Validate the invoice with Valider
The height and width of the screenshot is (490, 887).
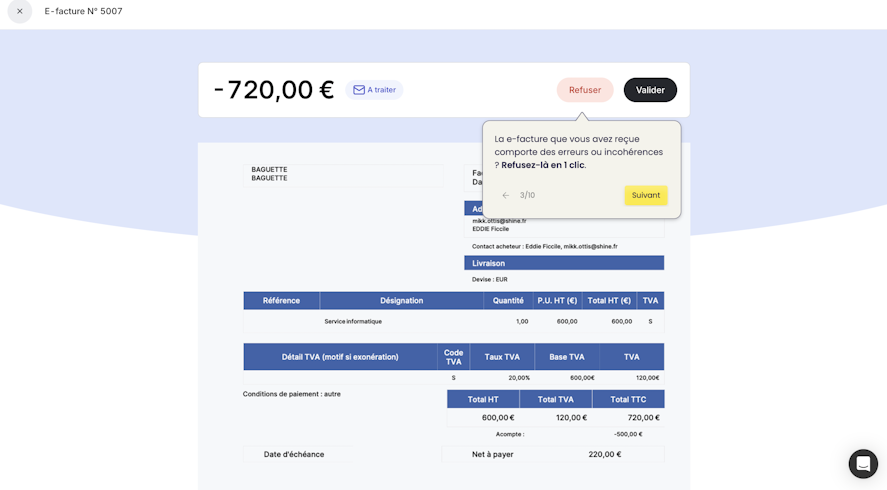(650, 90)
